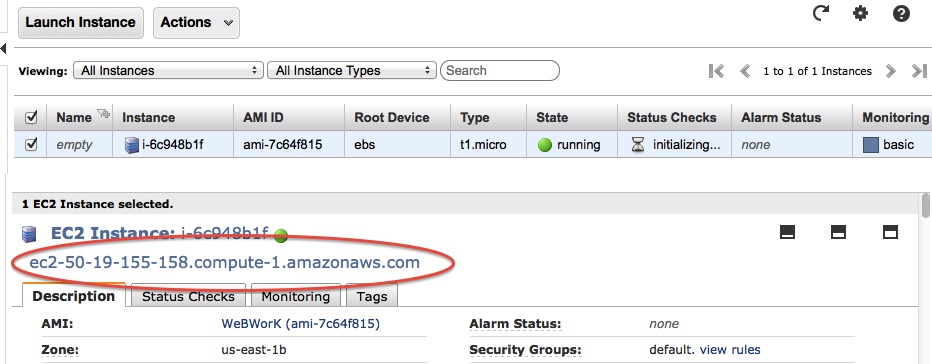This screenshot has width=932, height=364.
Task: Click previous page arrow in pagination
Action: [x=745, y=71]
